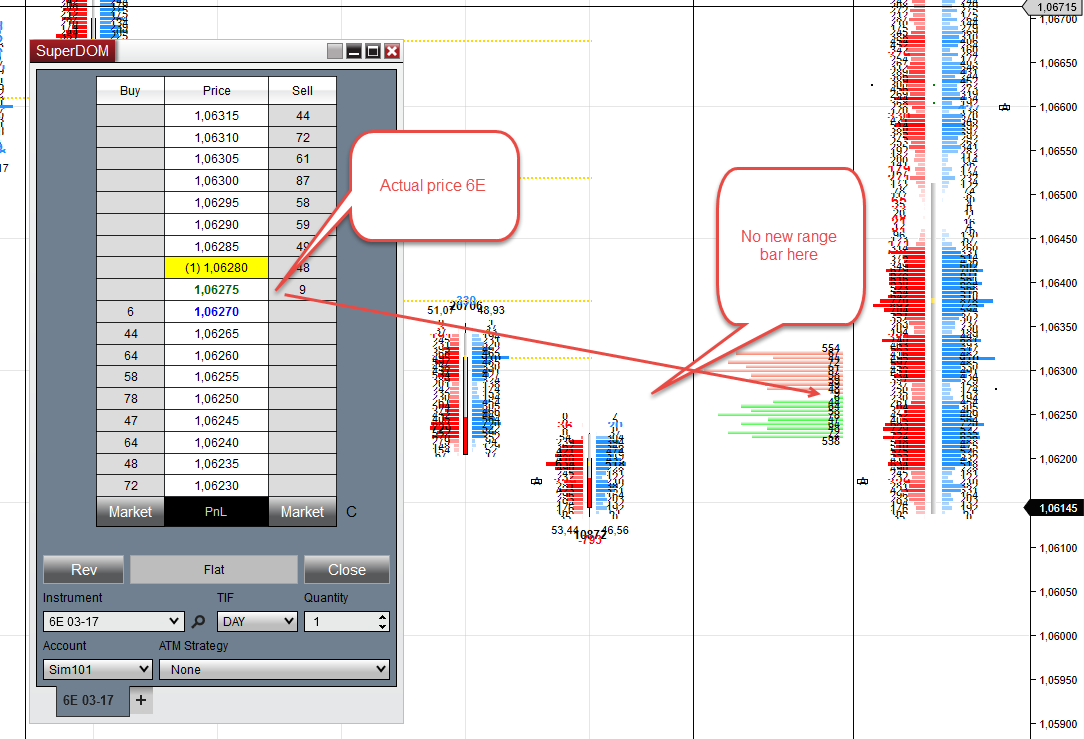Screen dimensions: 1084x739
Task: Open the ATM Strategy dropdown None
Action: pos(274,669)
